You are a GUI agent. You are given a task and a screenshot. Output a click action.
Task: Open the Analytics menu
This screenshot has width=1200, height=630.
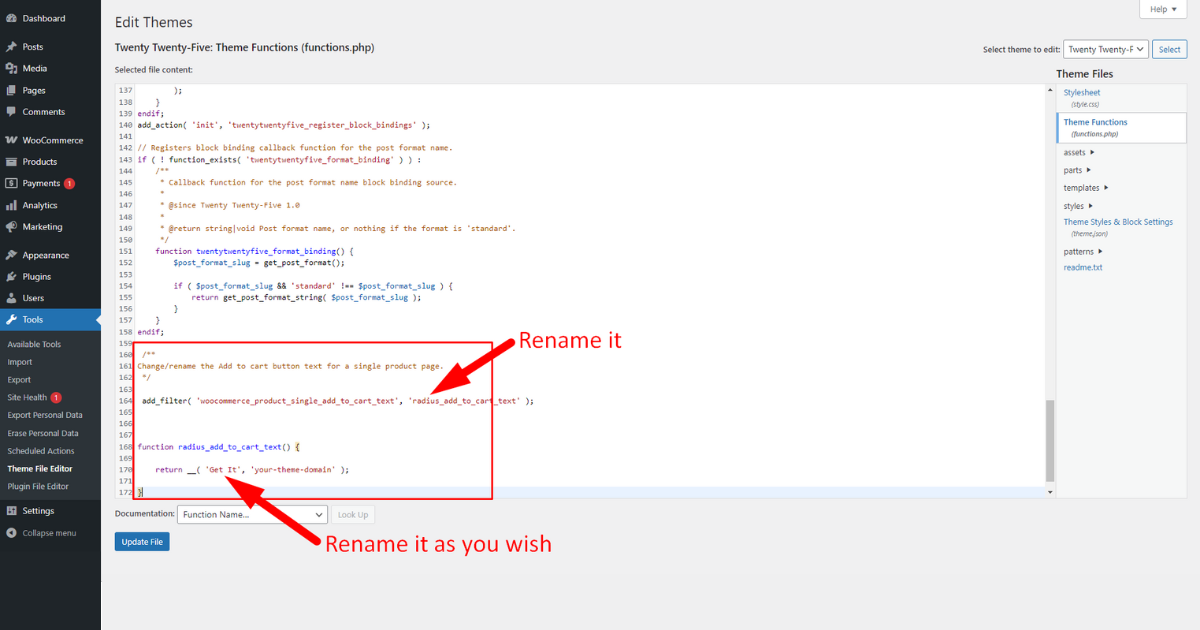(x=50, y=205)
